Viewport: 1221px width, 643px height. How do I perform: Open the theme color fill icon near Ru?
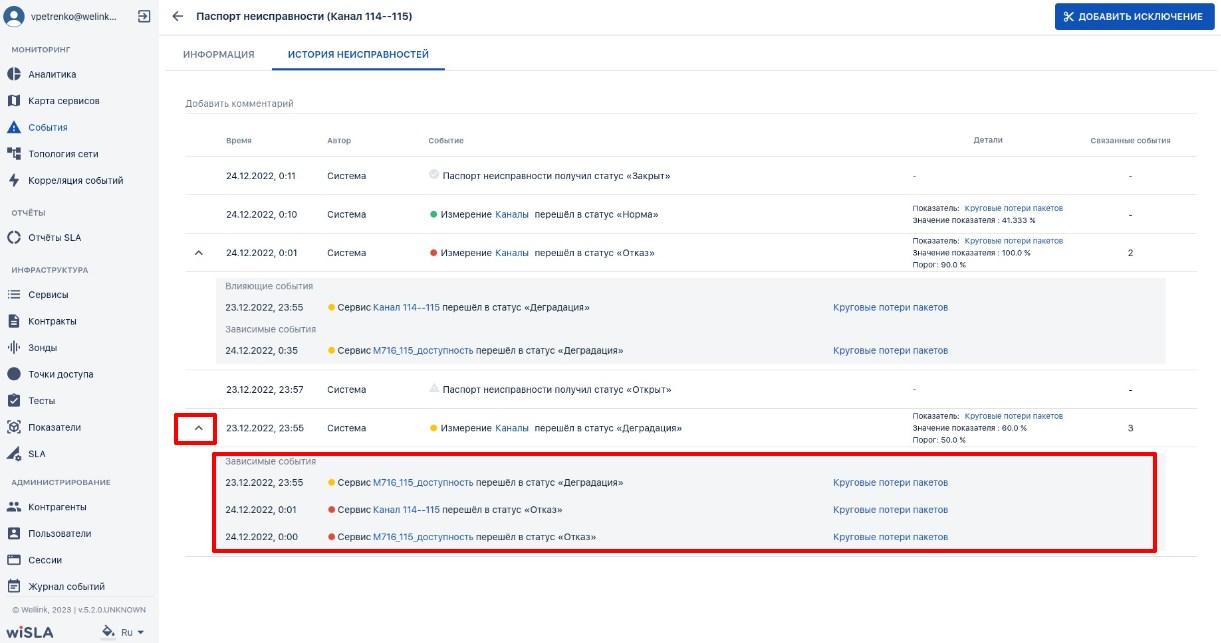[x=108, y=633]
